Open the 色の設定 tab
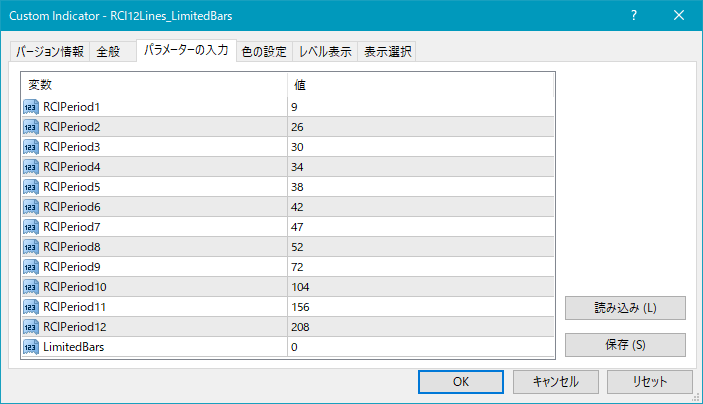Viewport: 703px width, 404px height. pos(264,52)
